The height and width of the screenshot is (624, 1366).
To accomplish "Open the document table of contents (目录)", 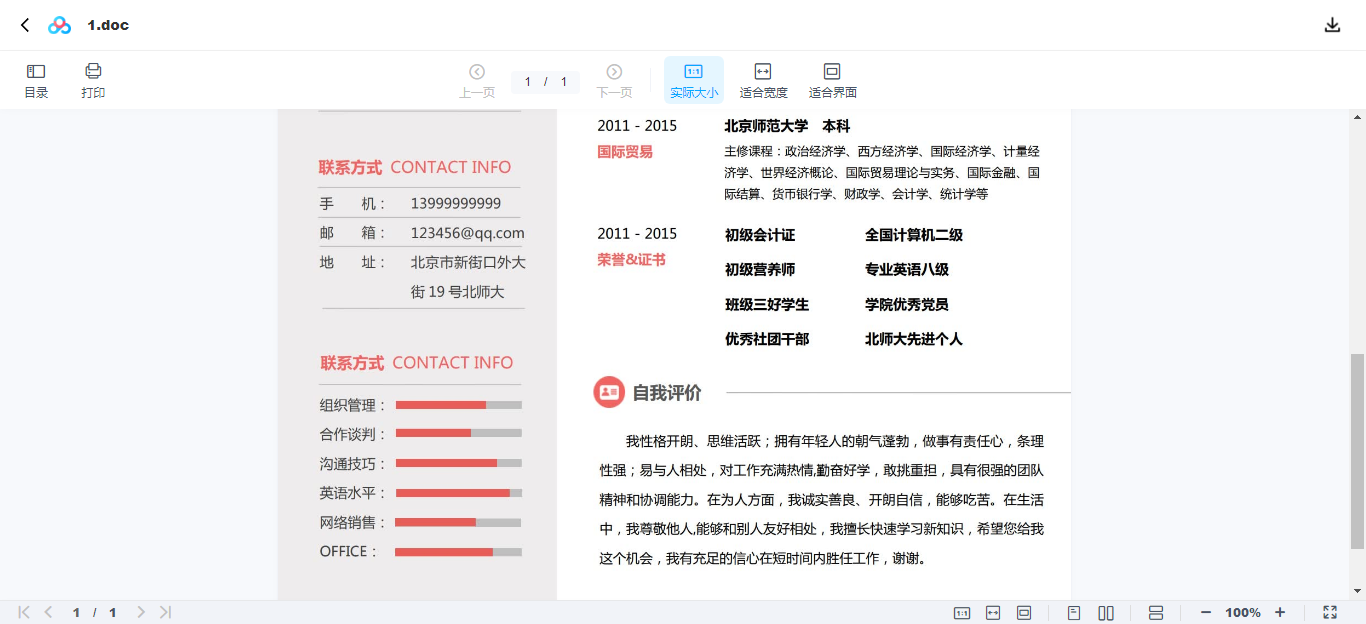I will [x=35, y=80].
